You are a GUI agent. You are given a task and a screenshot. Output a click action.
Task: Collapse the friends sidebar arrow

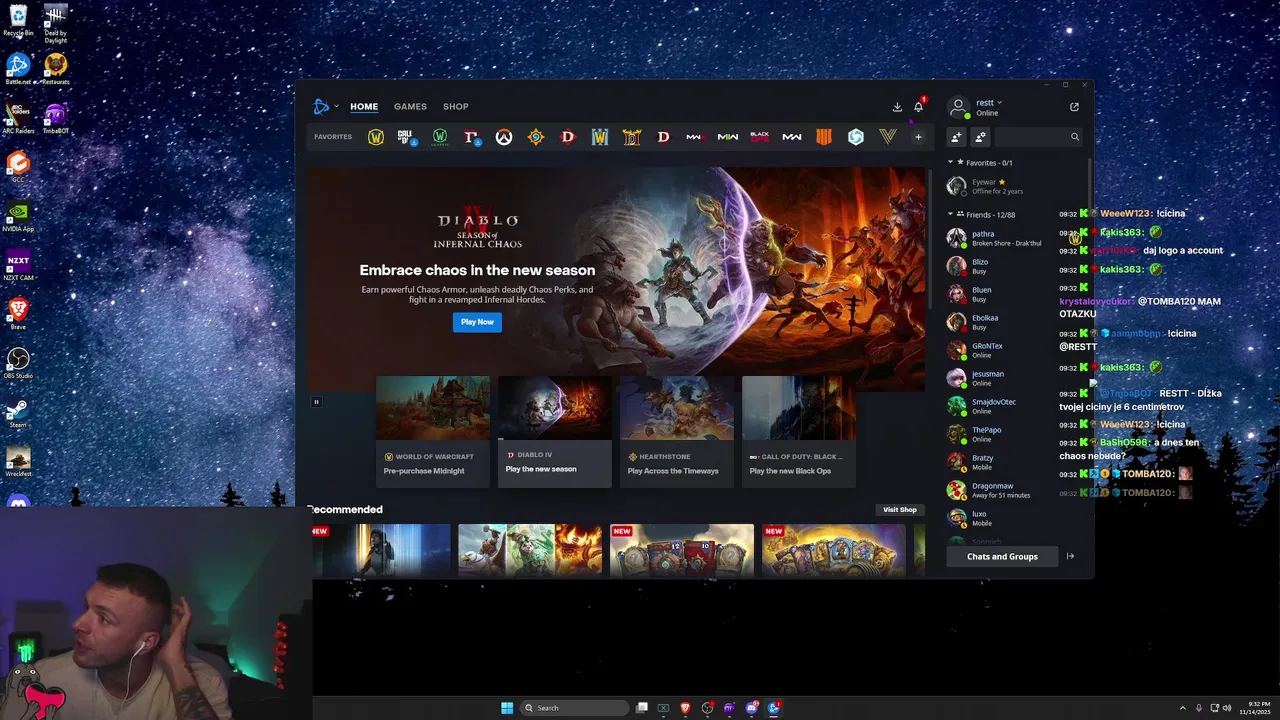pyautogui.click(x=1070, y=556)
